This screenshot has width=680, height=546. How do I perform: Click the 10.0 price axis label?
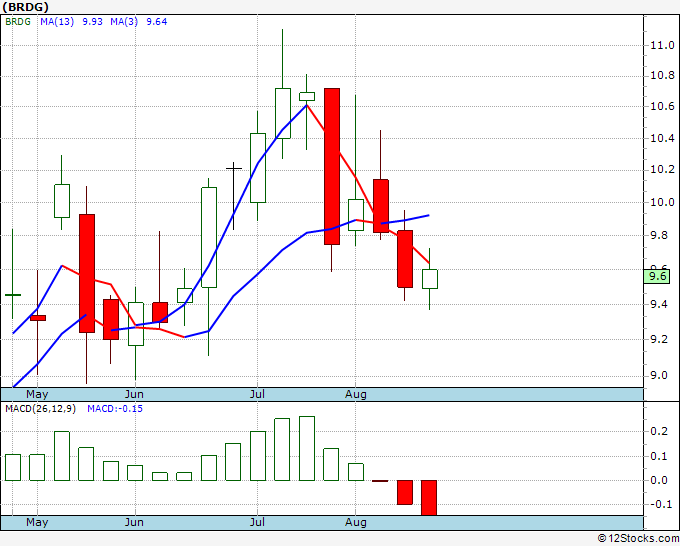tap(662, 202)
